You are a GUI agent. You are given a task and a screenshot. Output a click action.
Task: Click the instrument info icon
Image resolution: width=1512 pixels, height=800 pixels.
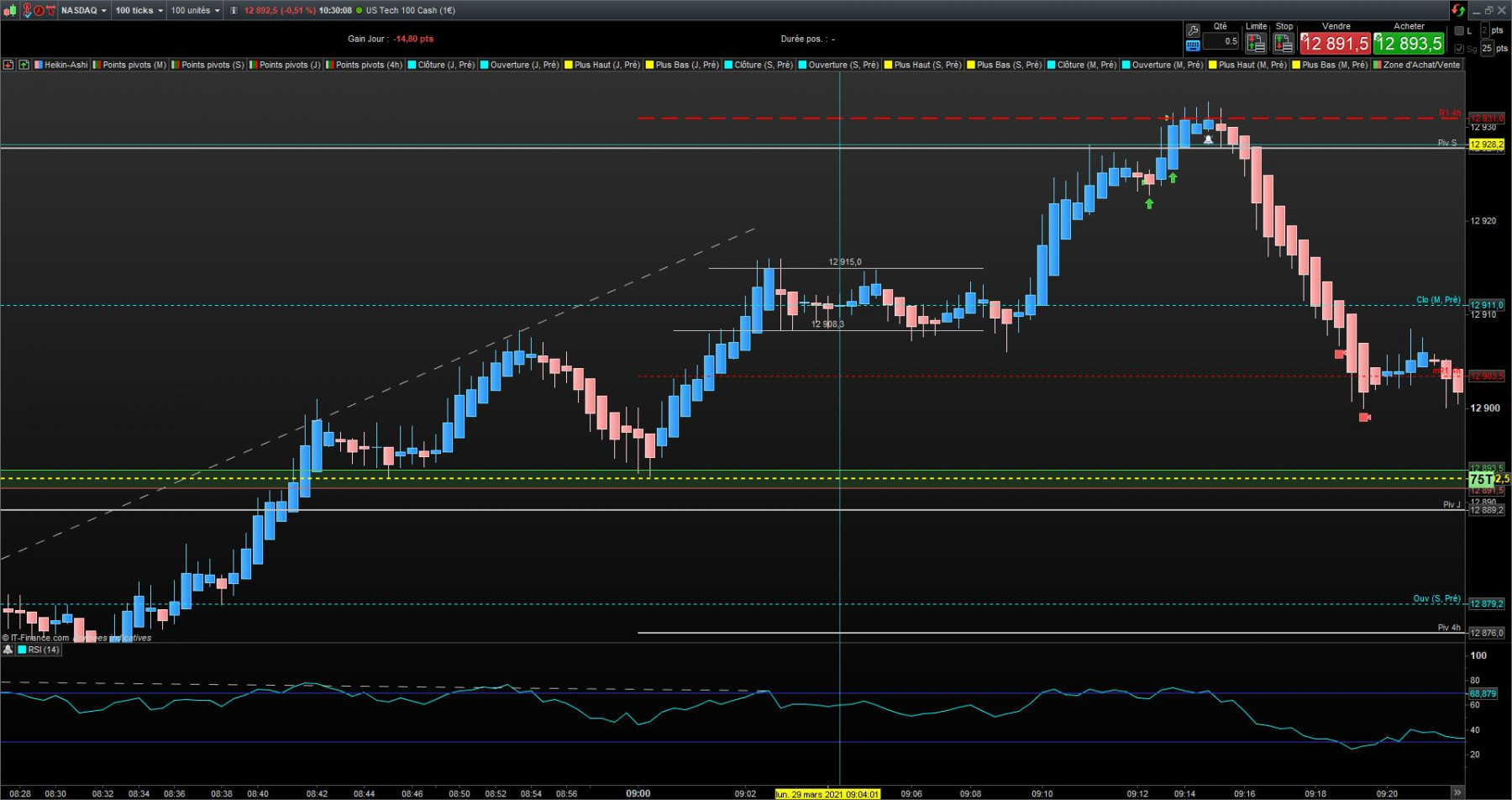tap(234, 10)
